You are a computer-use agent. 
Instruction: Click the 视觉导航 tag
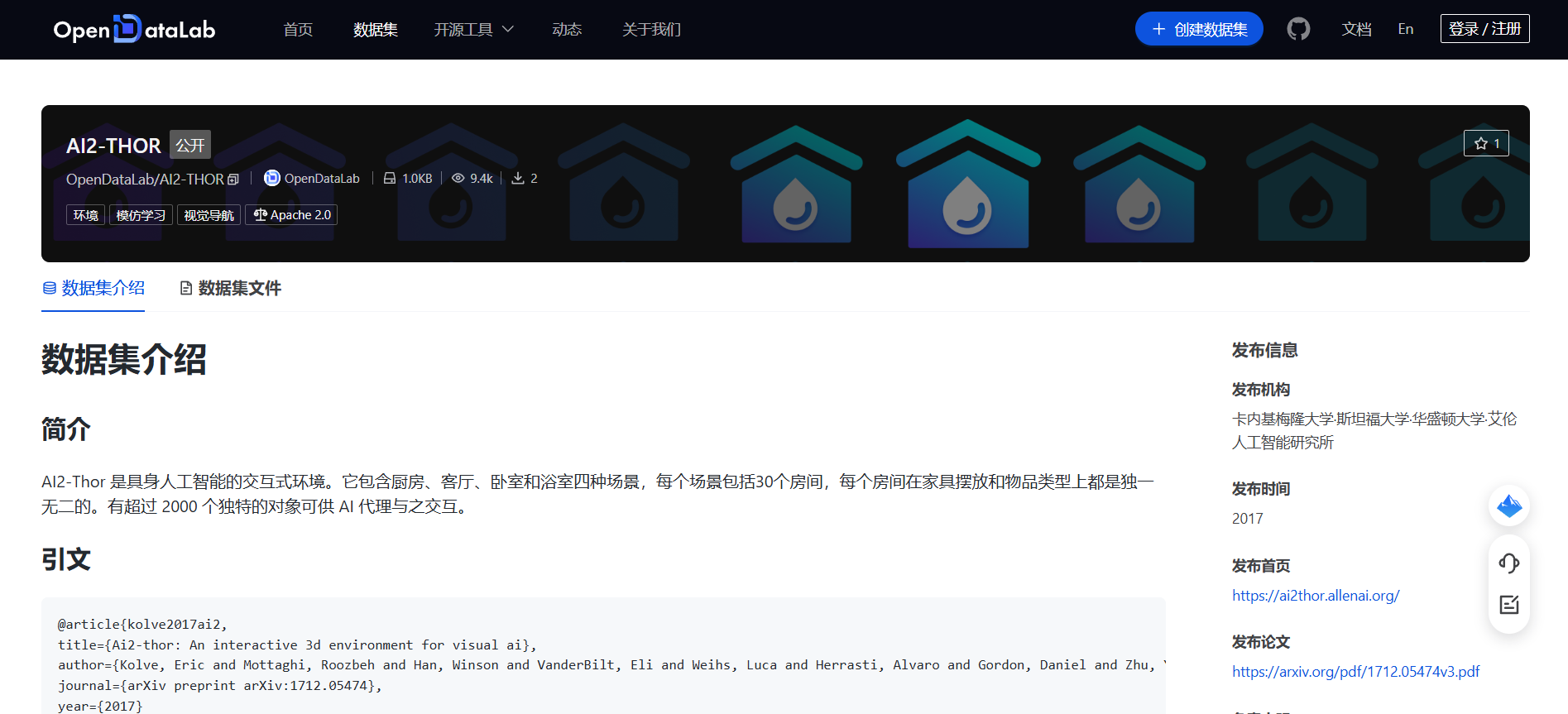tap(209, 215)
